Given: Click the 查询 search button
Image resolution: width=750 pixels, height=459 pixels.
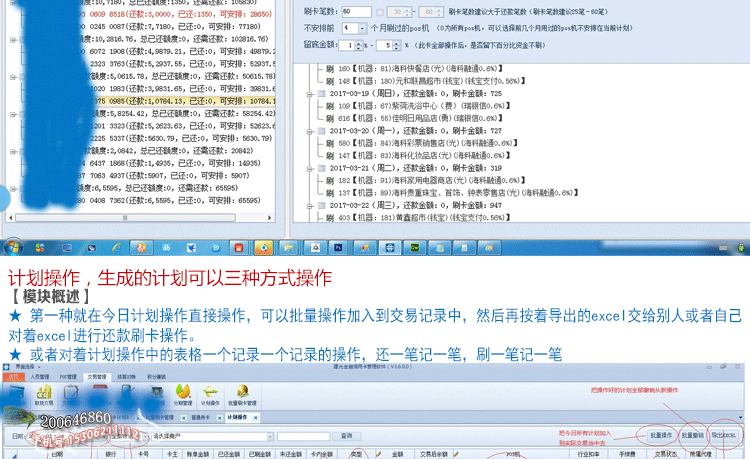Looking at the screenshot, I should [x=346, y=436].
